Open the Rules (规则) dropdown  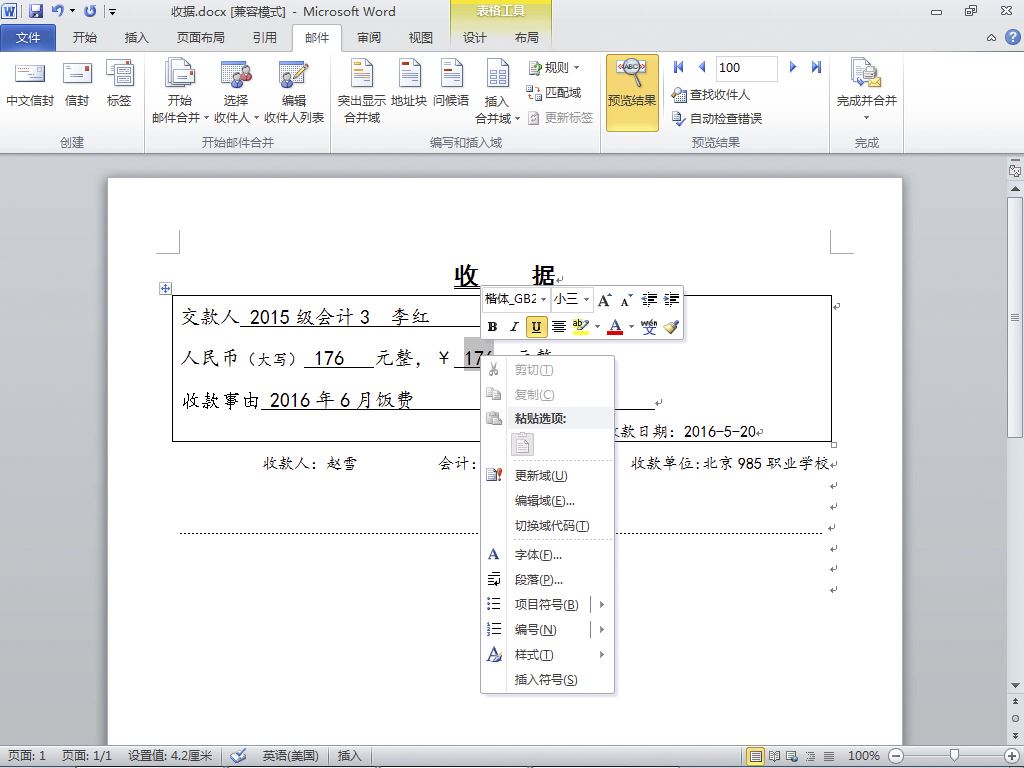click(554, 67)
